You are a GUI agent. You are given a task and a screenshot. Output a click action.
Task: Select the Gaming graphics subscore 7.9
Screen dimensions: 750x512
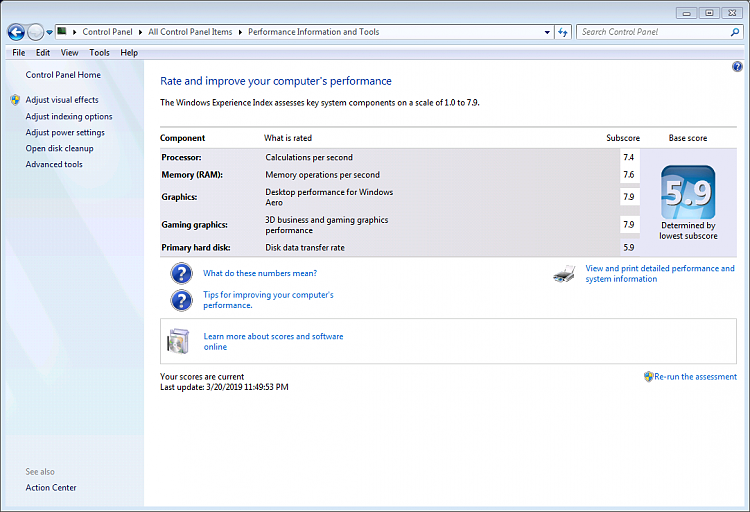(x=629, y=224)
